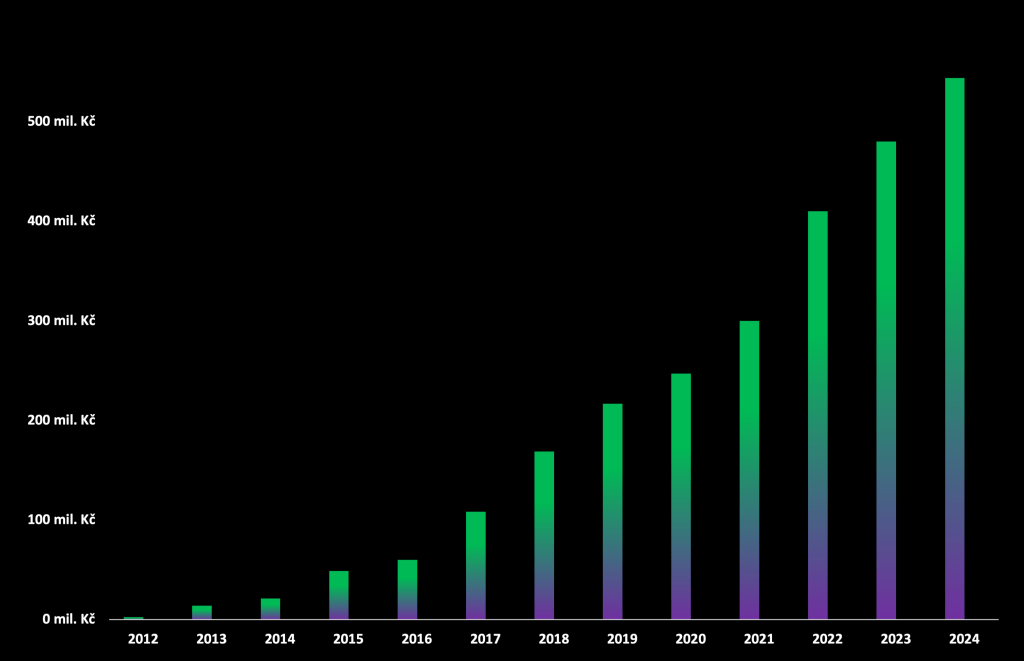Click the 2024 bar in the chart
Image resolution: width=1024 pixels, height=661 pixels.
click(954, 348)
